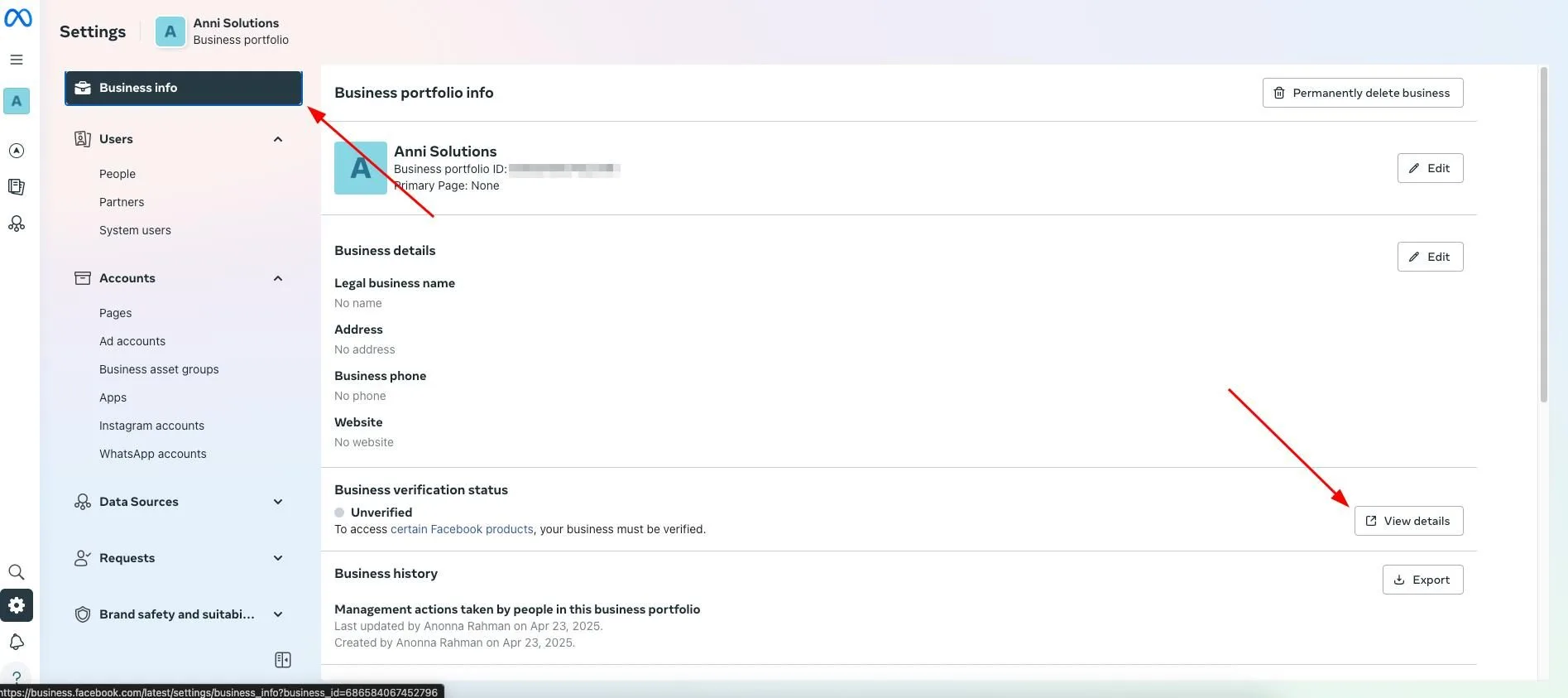Click Permanently delete business button
The image size is (1568, 698).
[1363, 93]
